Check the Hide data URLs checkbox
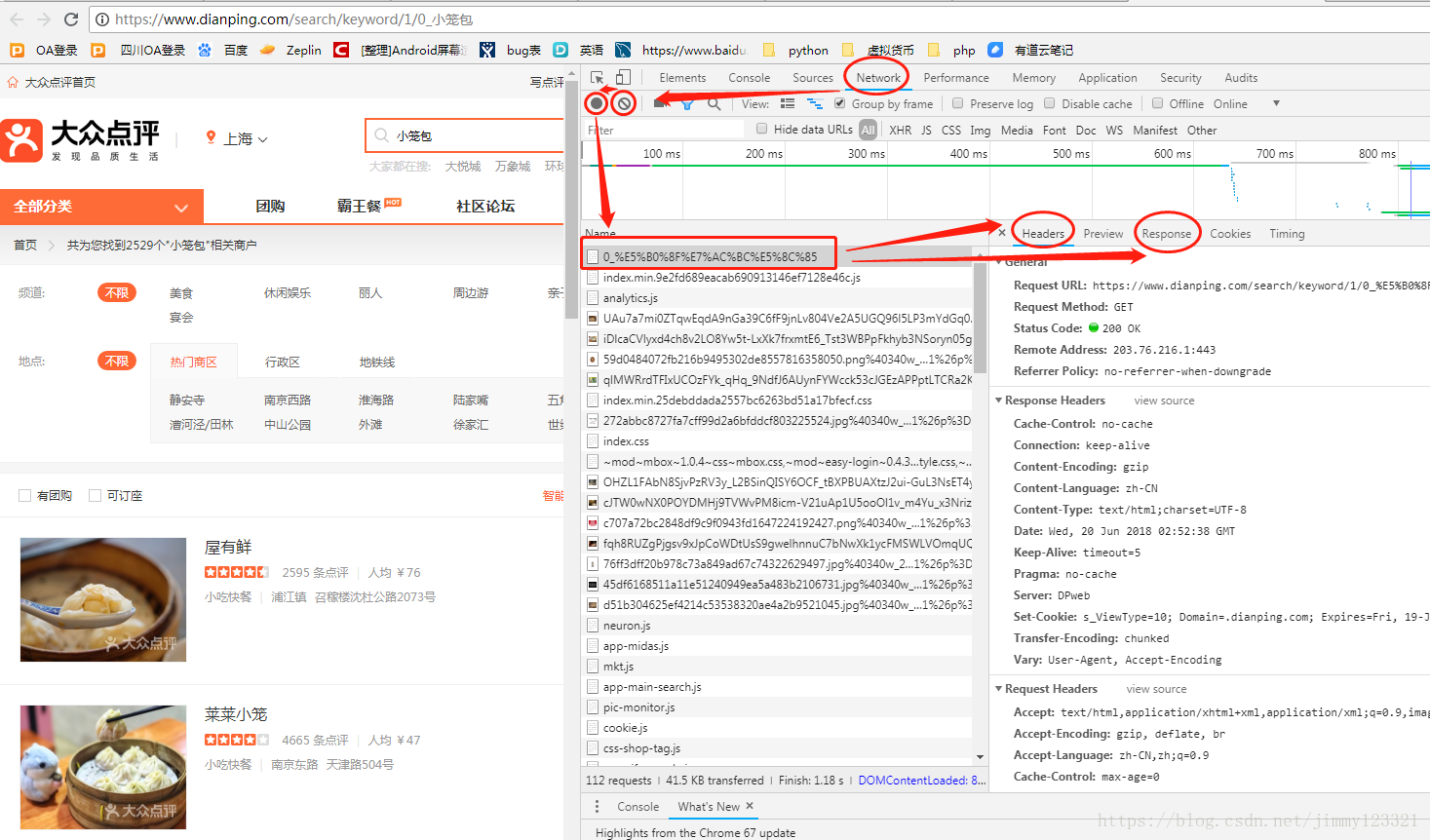Image resolution: width=1430 pixels, height=840 pixels. coord(762,129)
